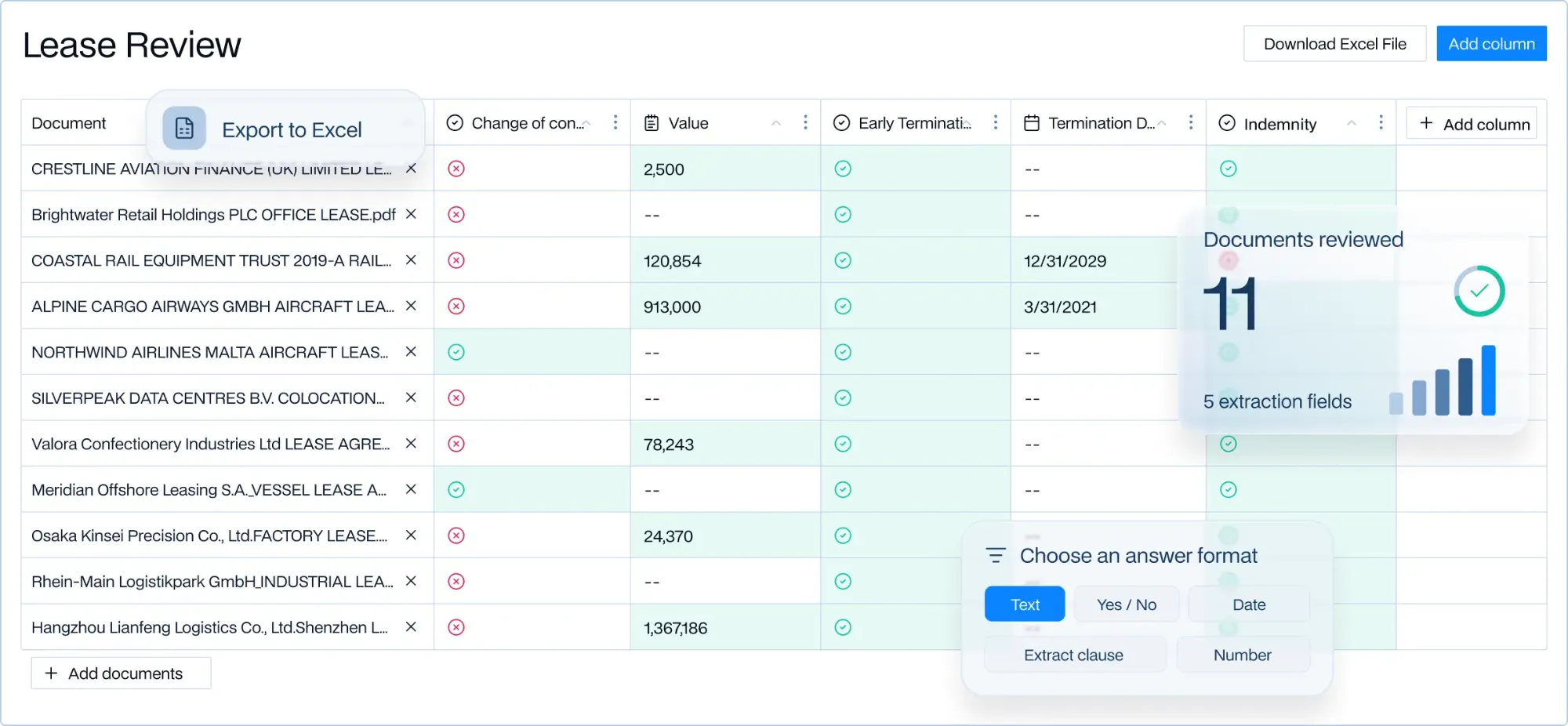Sort the Indemnity column with caret
The image size is (1568, 726).
pyautogui.click(x=1352, y=123)
